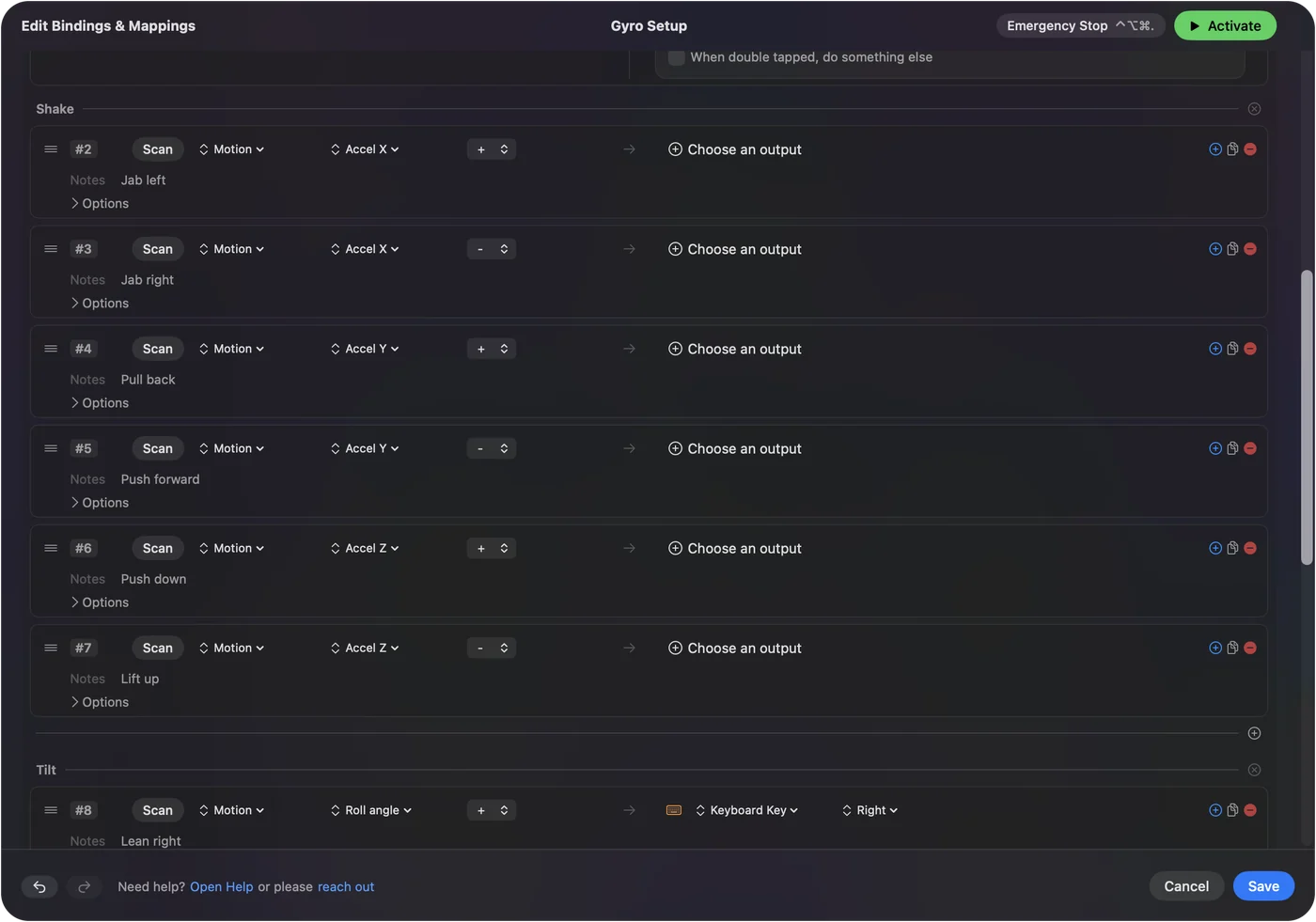Delete the Lift up rule #7

click(x=1250, y=648)
